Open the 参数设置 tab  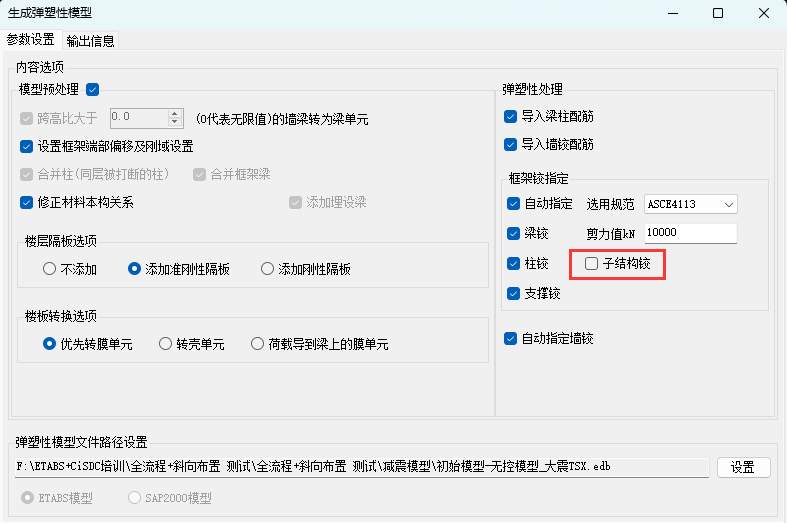pos(30,40)
